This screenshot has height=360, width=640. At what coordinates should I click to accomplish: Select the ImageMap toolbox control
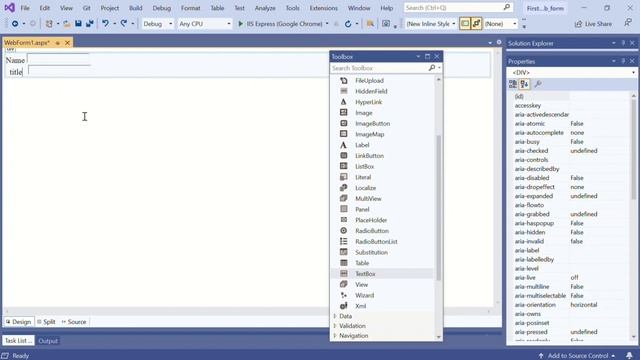(369, 134)
